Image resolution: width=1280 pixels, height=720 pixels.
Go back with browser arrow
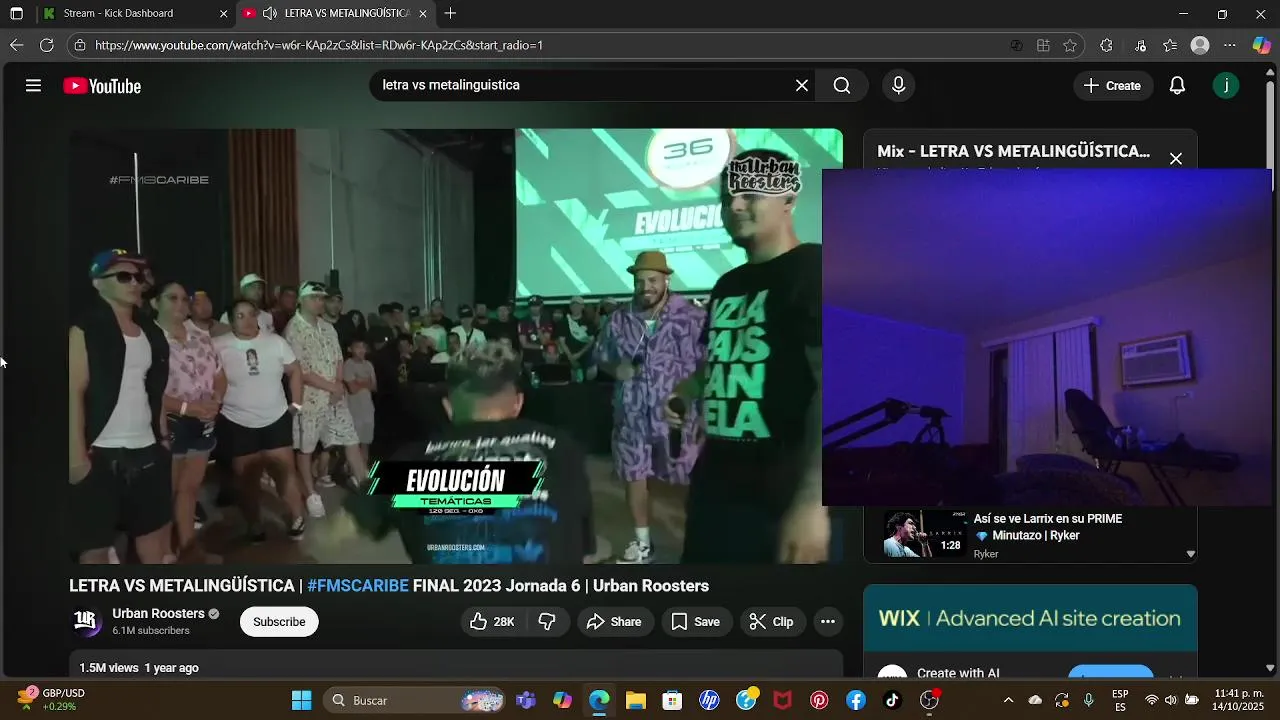coord(17,45)
